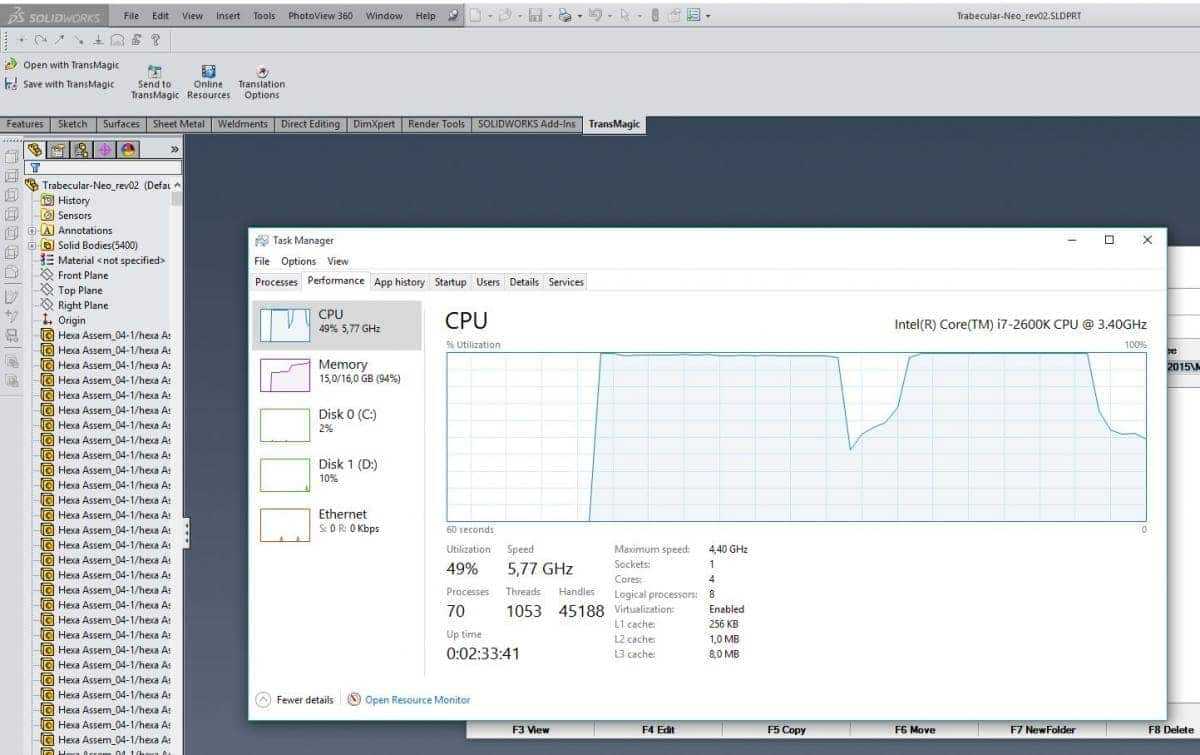Collapse Task Manager with Fewer details
The height and width of the screenshot is (755, 1200).
tap(295, 700)
